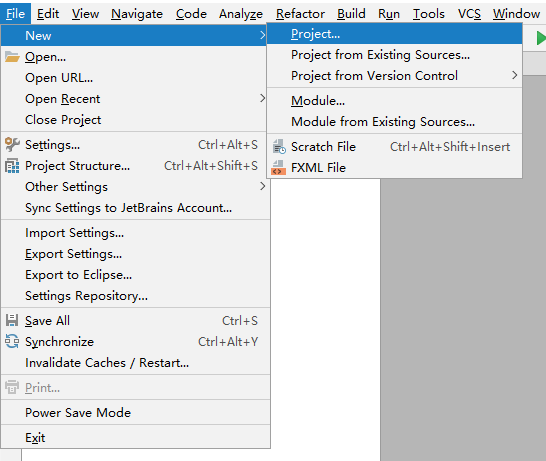The image size is (546, 461).
Task: Click the Save All floppy icon
Action: tap(12, 320)
